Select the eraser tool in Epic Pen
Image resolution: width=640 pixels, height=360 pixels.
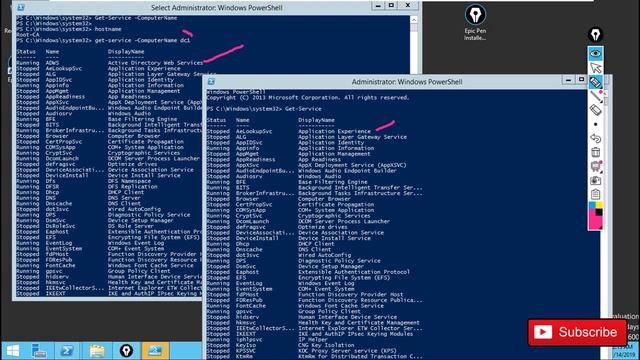pyautogui.click(x=596, y=110)
